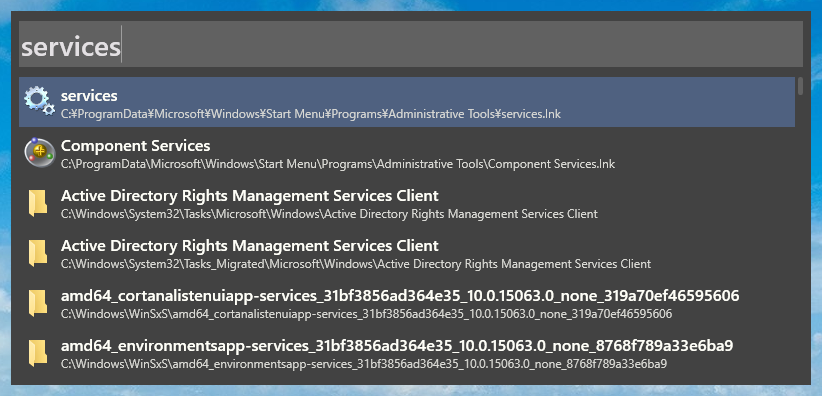This screenshot has width=822, height=396.
Task: Click WinSxS path for environmentsapp-services
Action: (x=364, y=364)
